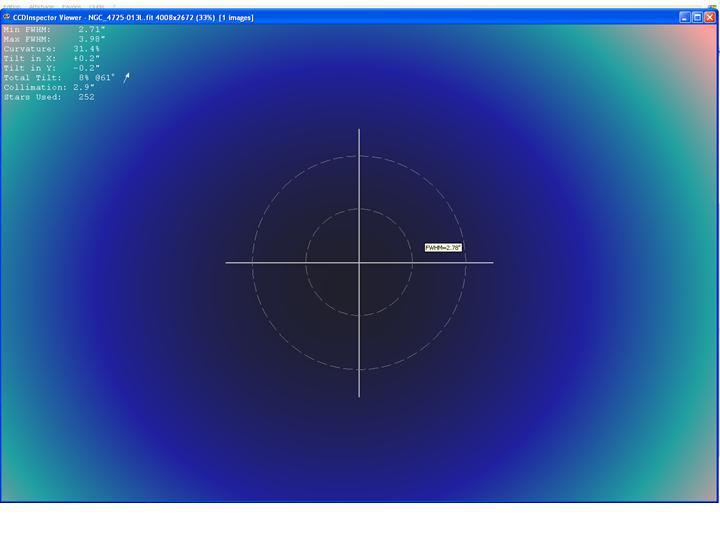The width and height of the screenshot is (720, 540).
Task: Click the Tilt in X +0.2" line
Action: point(52,59)
